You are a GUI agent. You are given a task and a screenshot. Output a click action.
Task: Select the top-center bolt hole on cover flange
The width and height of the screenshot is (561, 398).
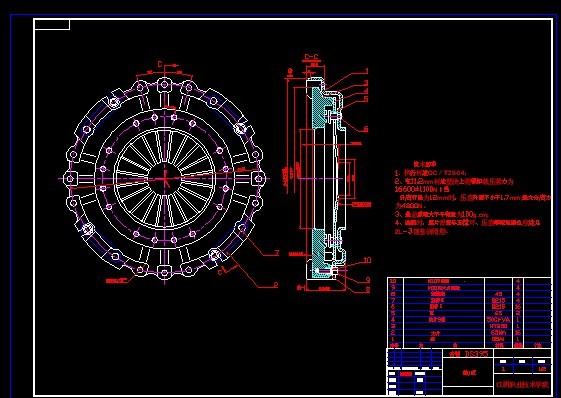click(164, 85)
